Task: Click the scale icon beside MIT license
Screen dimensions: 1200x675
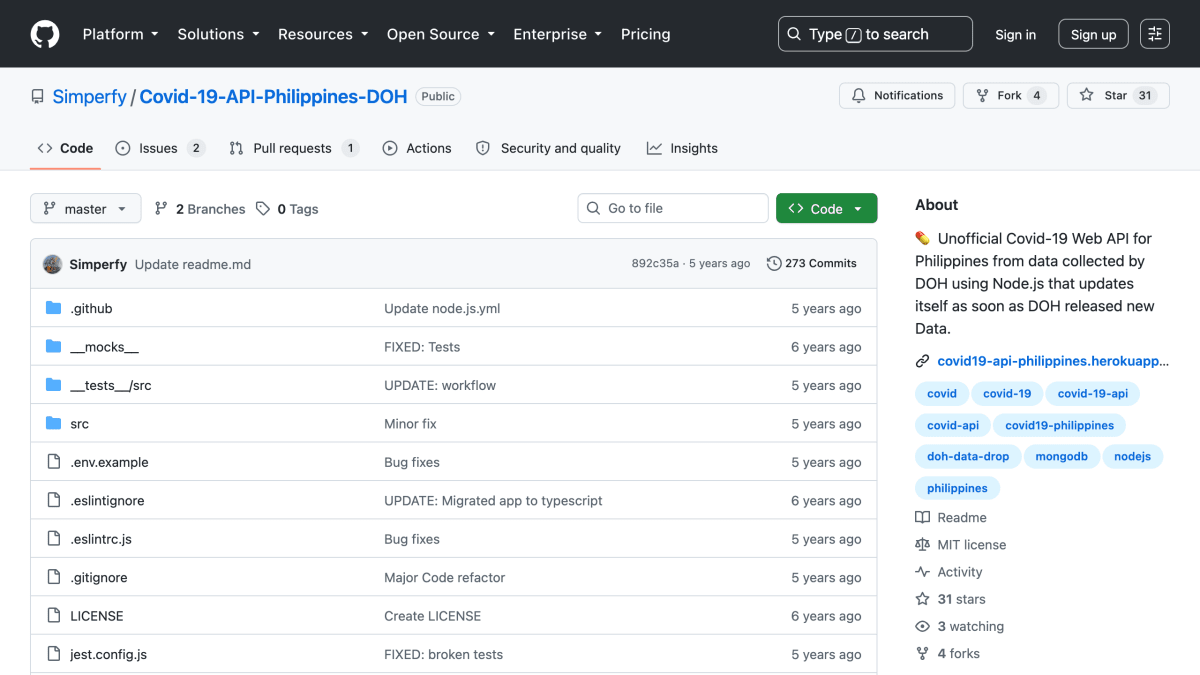Action: [922, 545]
